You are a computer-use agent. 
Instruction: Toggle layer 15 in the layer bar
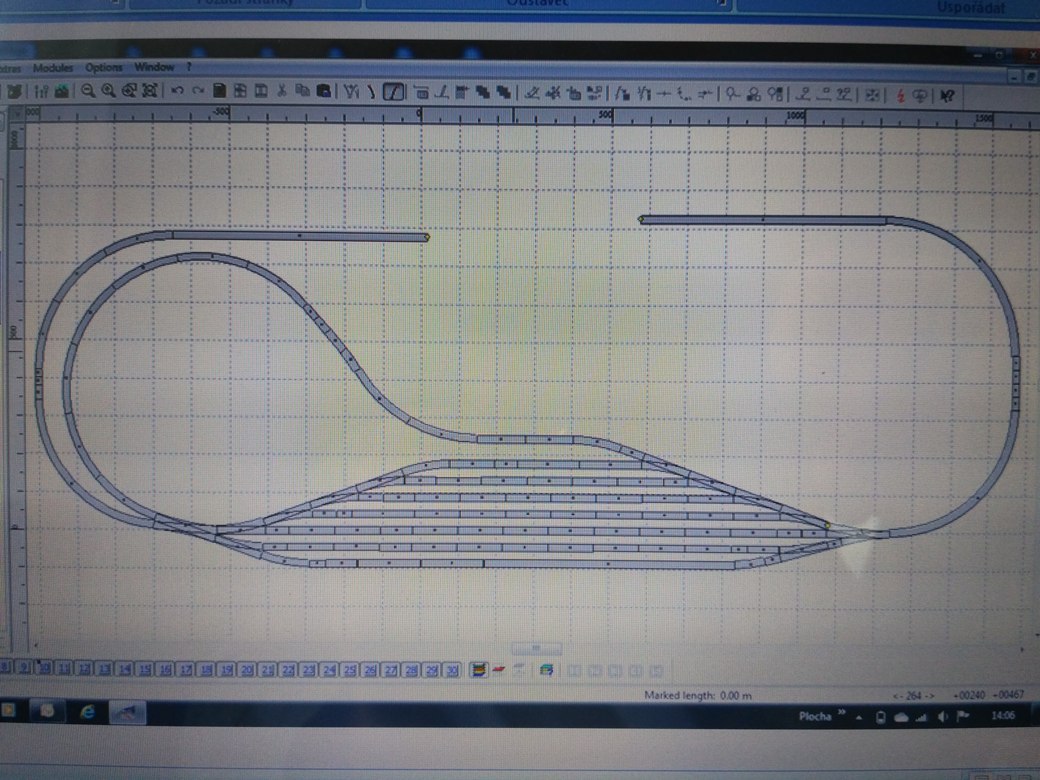pos(145,670)
